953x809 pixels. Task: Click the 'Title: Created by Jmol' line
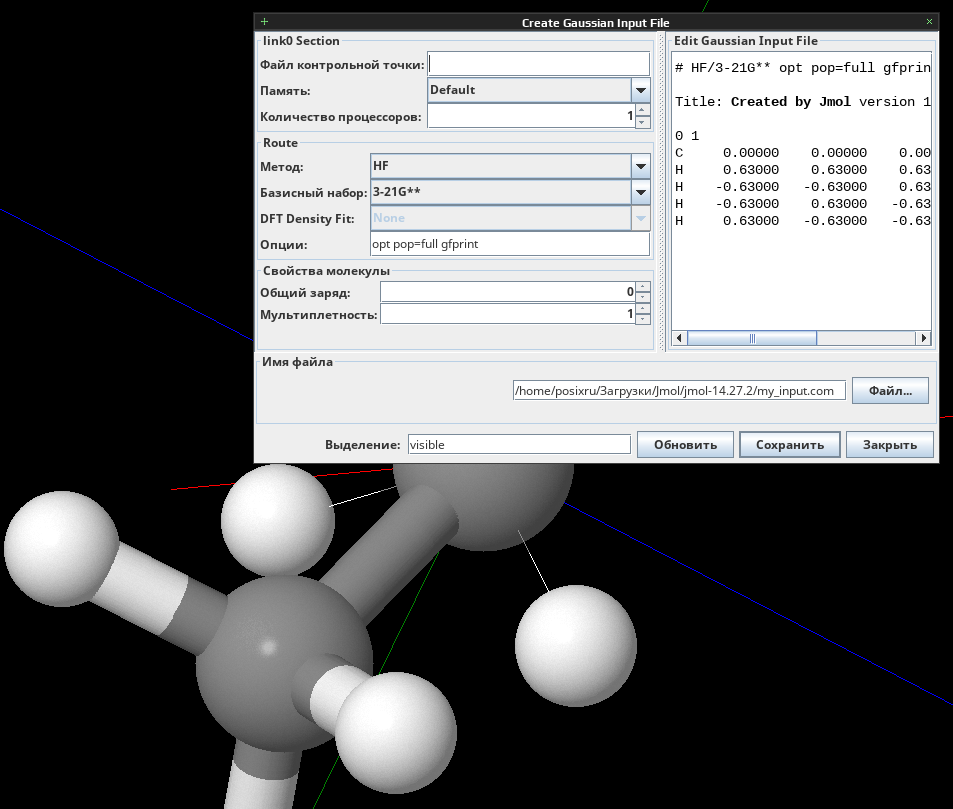tap(802, 102)
